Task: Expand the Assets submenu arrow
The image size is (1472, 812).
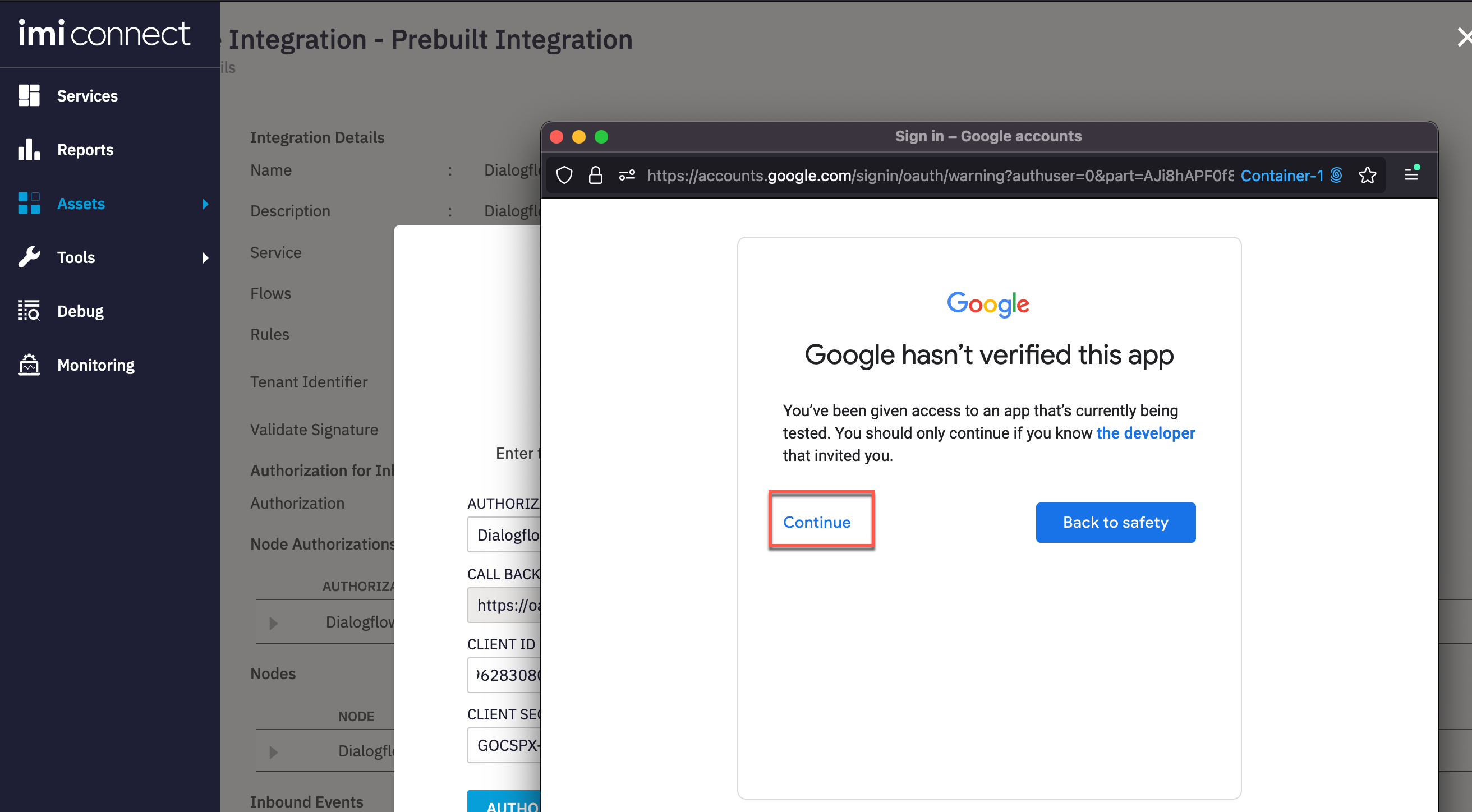Action: point(205,204)
